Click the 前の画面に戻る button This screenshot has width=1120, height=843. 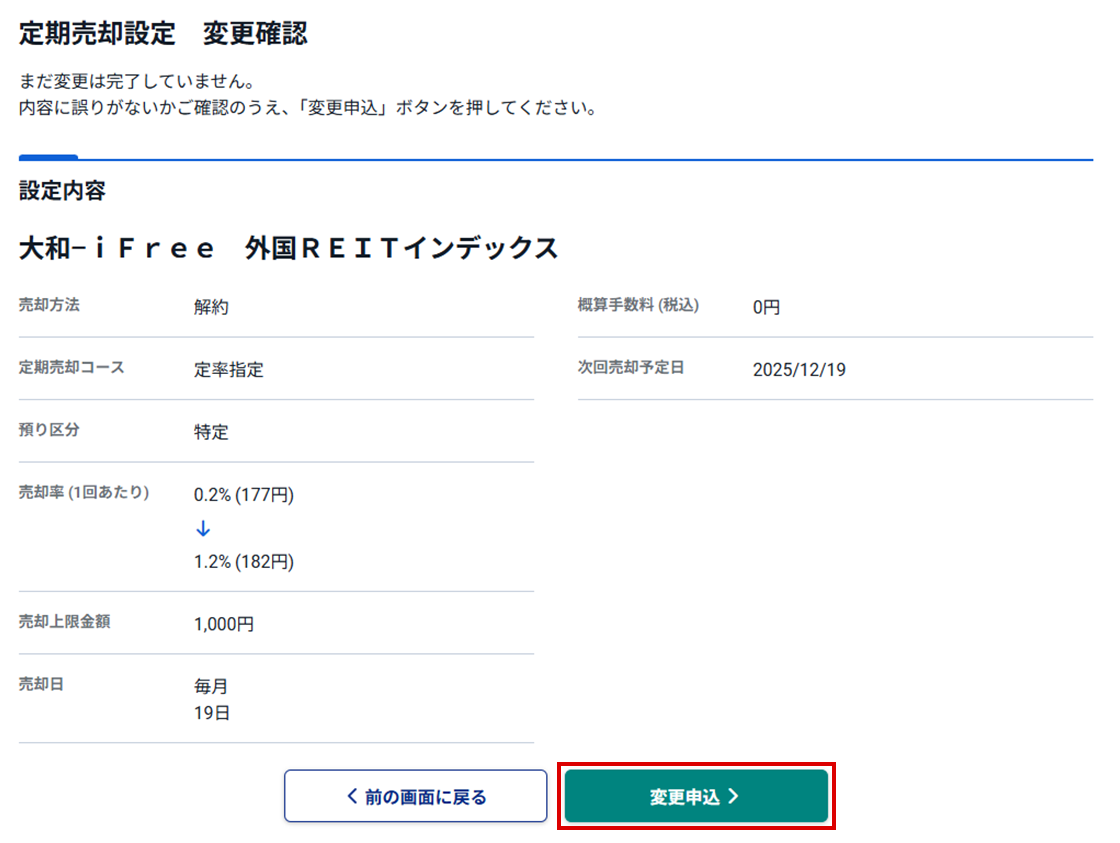[x=415, y=796]
